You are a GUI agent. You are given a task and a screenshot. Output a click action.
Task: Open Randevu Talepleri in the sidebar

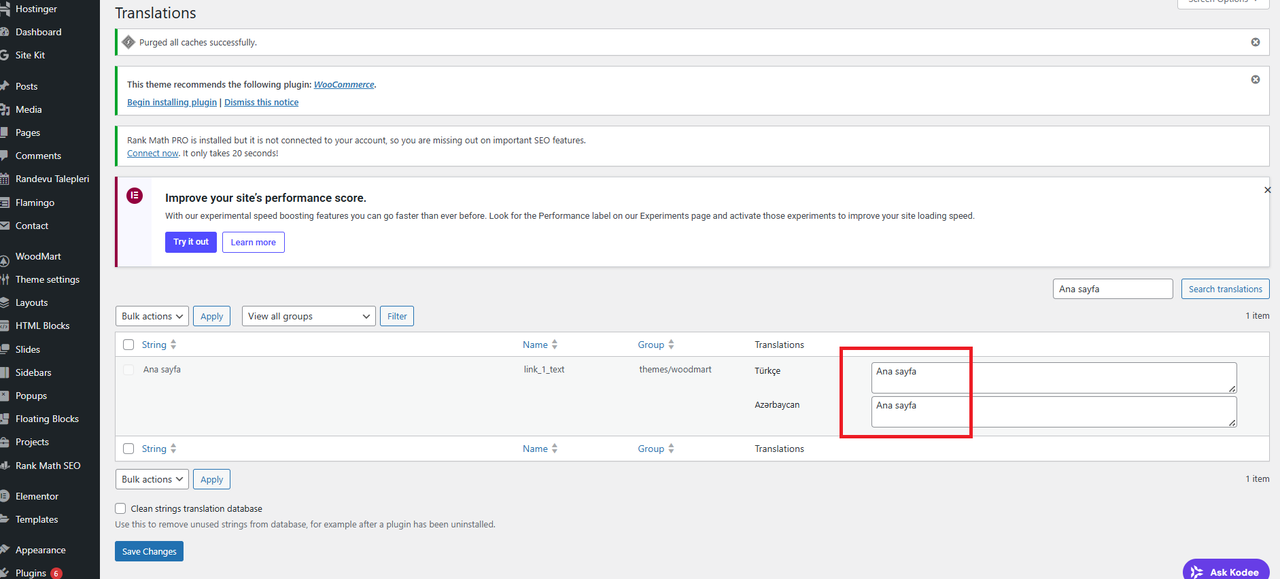52,179
